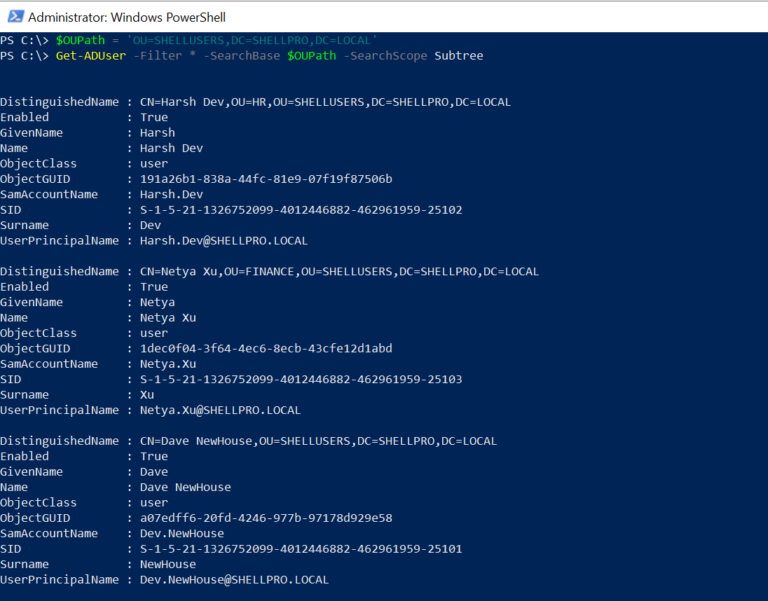Click Surname value Xu

pyautogui.click(x=147, y=395)
